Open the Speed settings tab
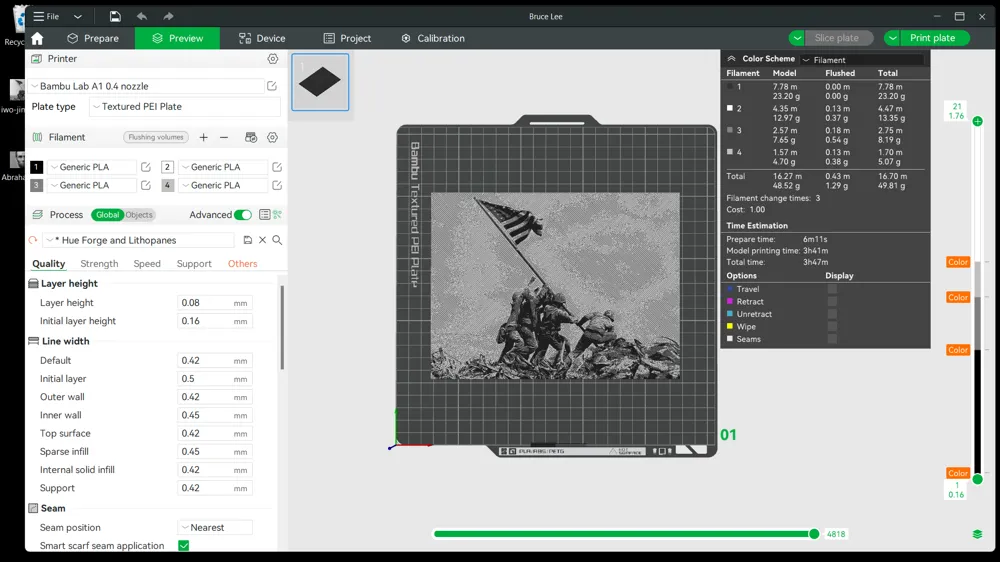The image size is (1000, 562). click(147, 263)
